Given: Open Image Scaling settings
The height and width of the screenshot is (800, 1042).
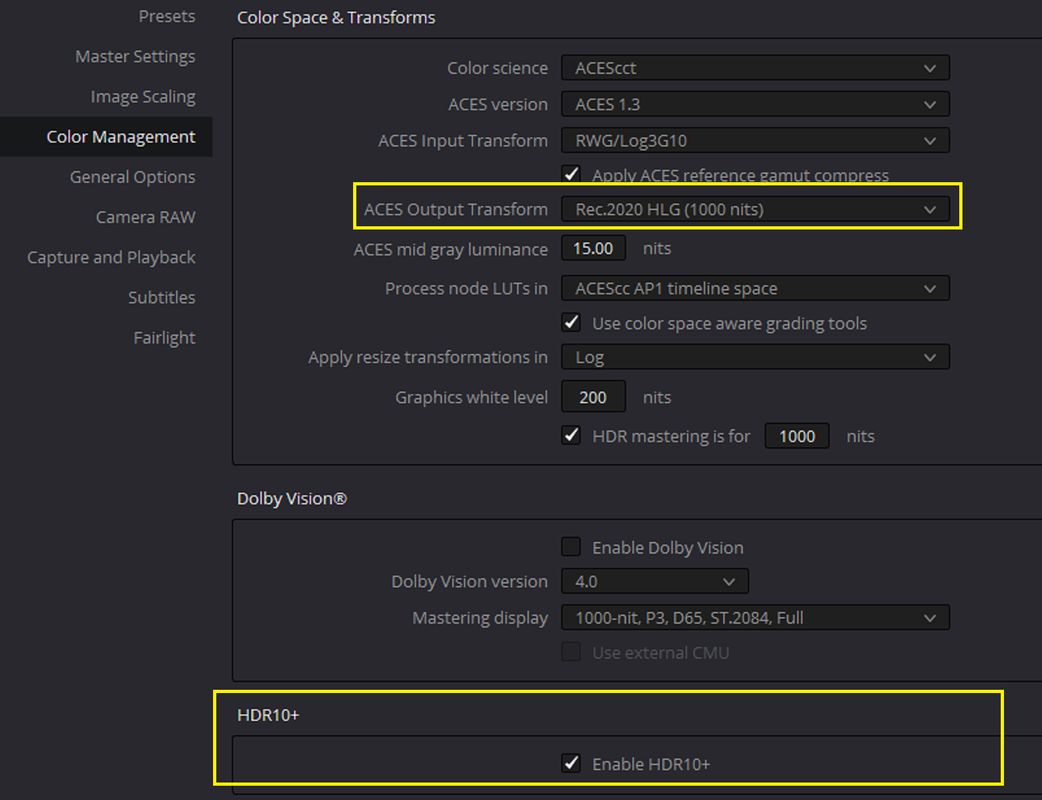Looking at the screenshot, I should [x=143, y=96].
